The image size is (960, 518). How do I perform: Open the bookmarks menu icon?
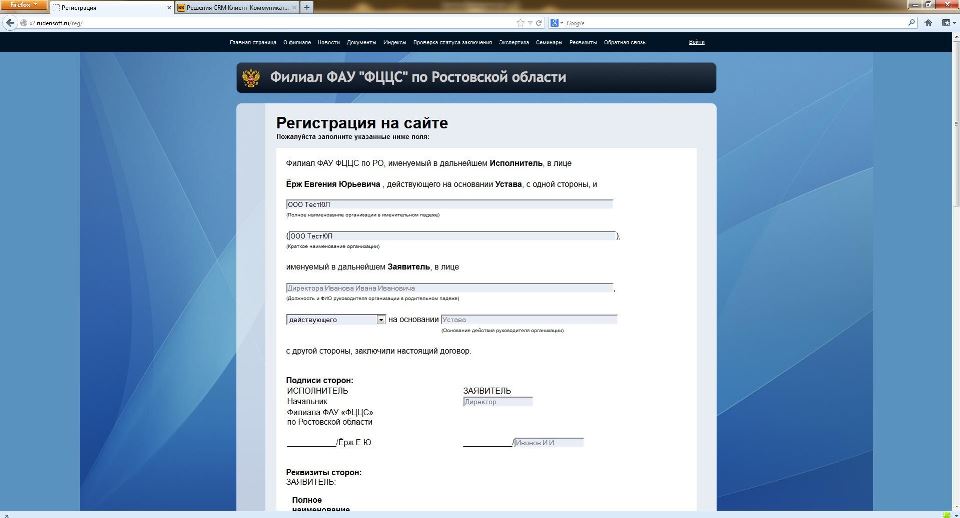(x=947, y=23)
